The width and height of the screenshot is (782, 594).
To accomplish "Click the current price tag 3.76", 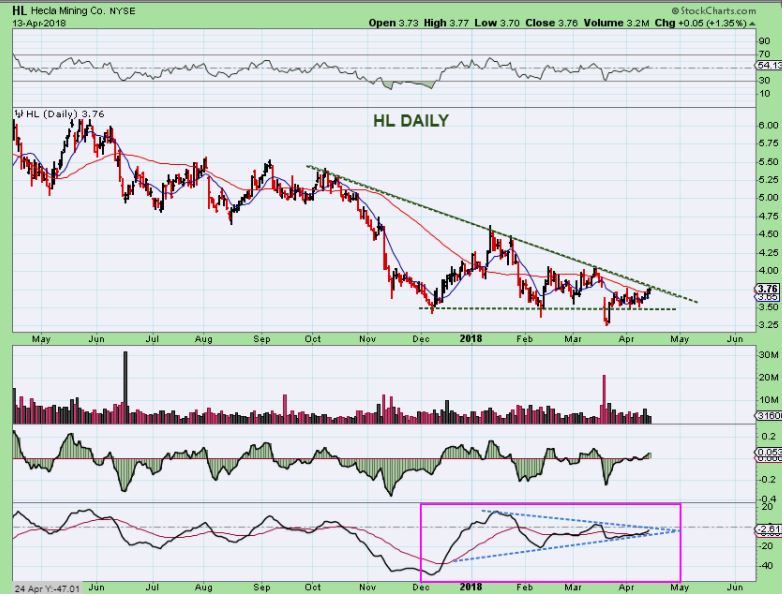I will point(768,289).
